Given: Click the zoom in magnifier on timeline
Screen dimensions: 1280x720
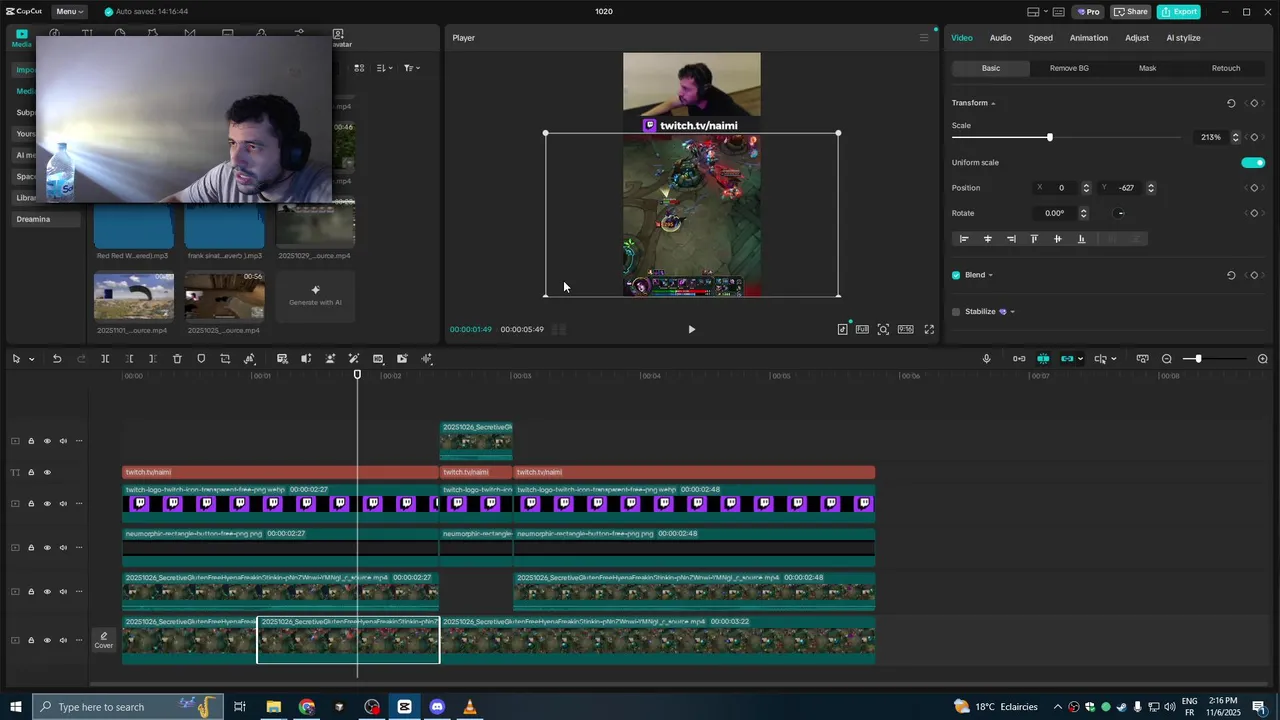Looking at the screenshot, I should point(1262,359).
